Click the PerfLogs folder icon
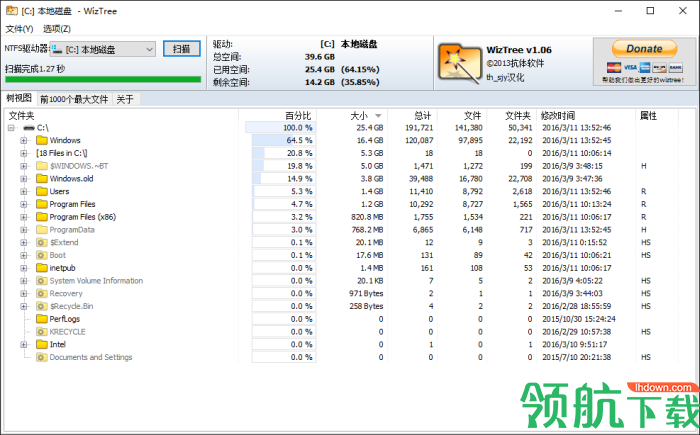 [x=42, y=319]
